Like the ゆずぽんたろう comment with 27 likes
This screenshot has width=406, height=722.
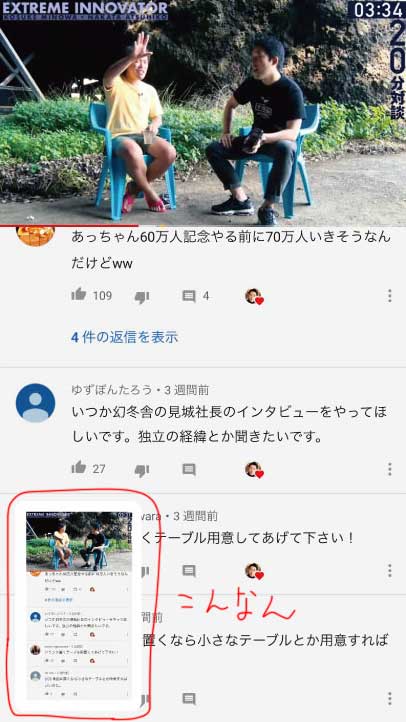point(79,468)
